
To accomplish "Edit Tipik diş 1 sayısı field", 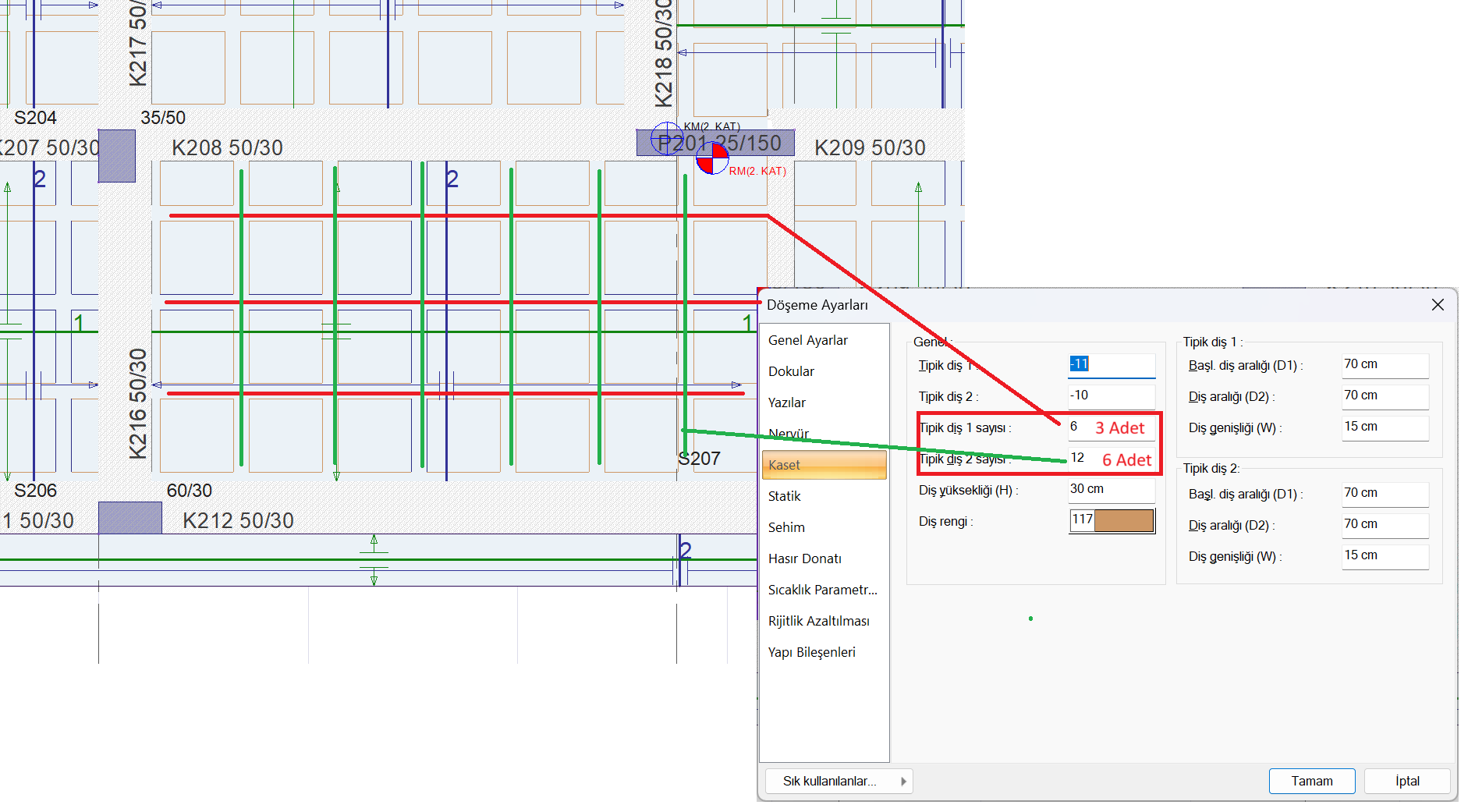I will (1111, 427).
